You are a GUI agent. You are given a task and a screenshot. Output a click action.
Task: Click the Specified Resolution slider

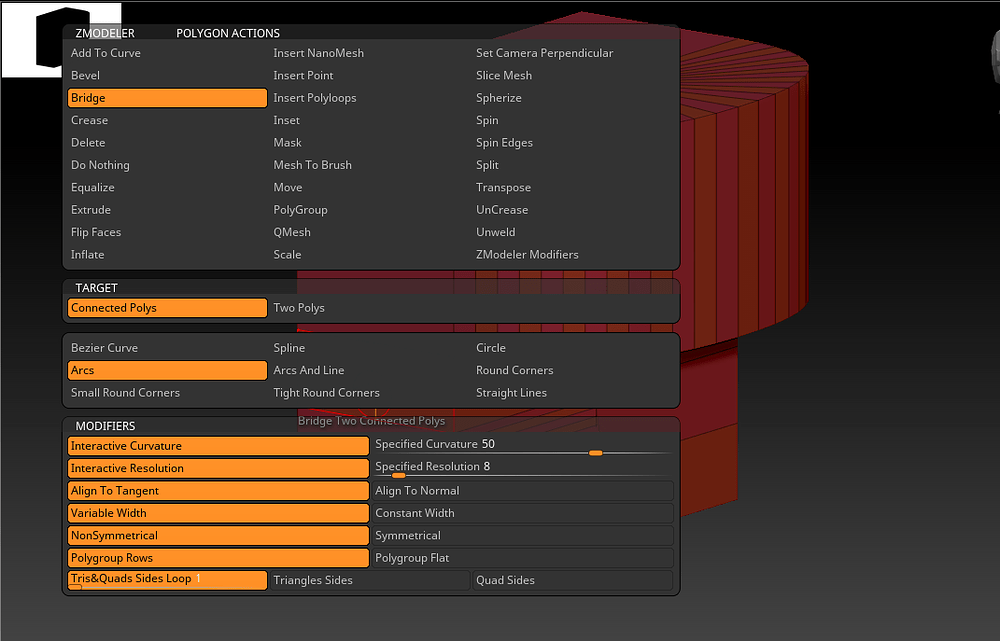pyautogui.click(x=522, y=468)
